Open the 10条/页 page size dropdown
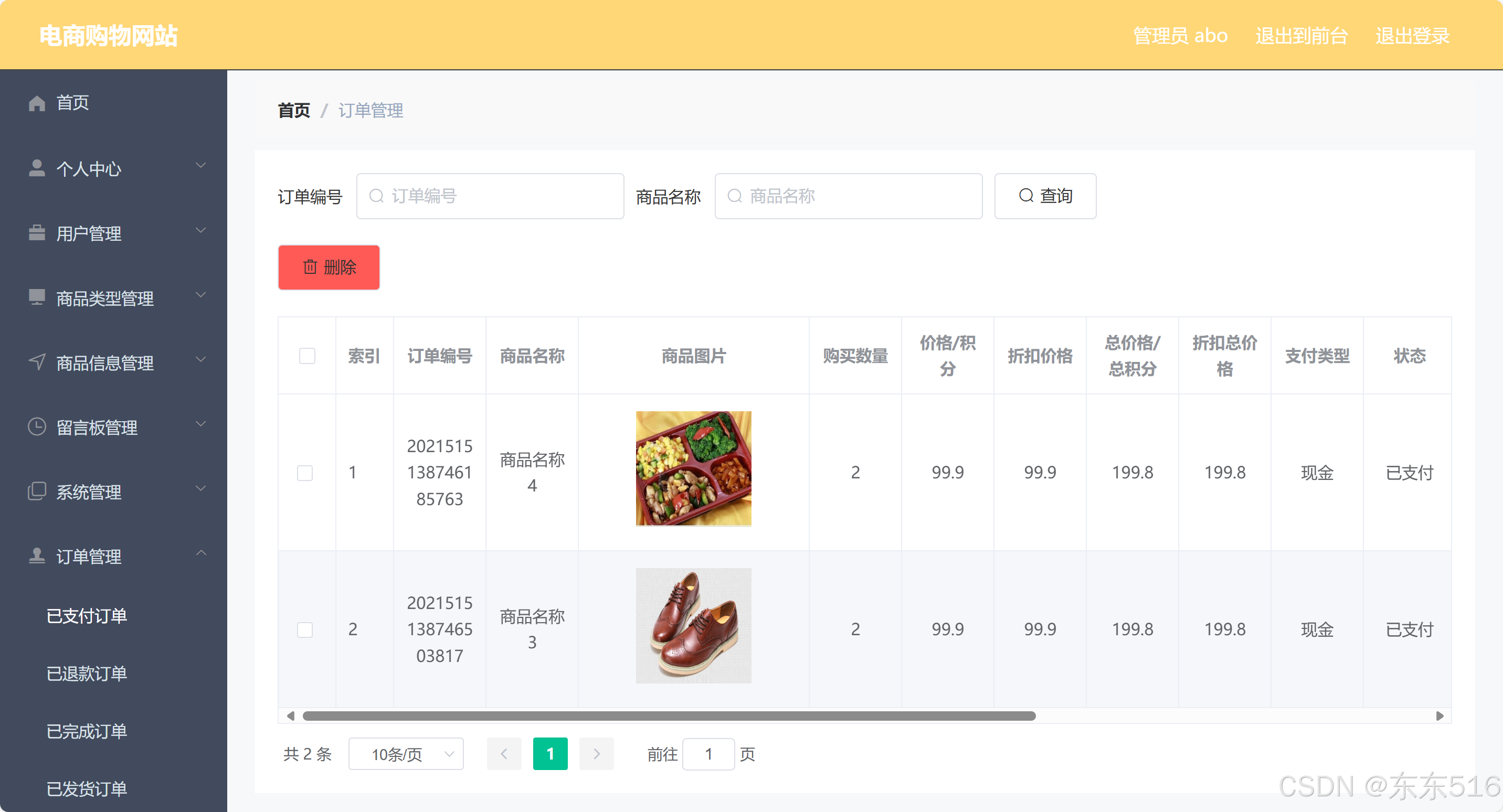Screen dimensions: 1503x812 (x=406, y=754)
